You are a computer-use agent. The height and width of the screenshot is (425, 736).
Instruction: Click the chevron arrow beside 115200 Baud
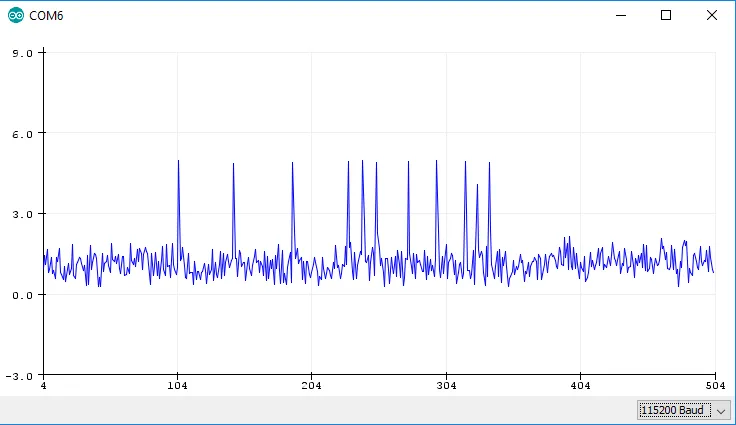pos(720,410)
